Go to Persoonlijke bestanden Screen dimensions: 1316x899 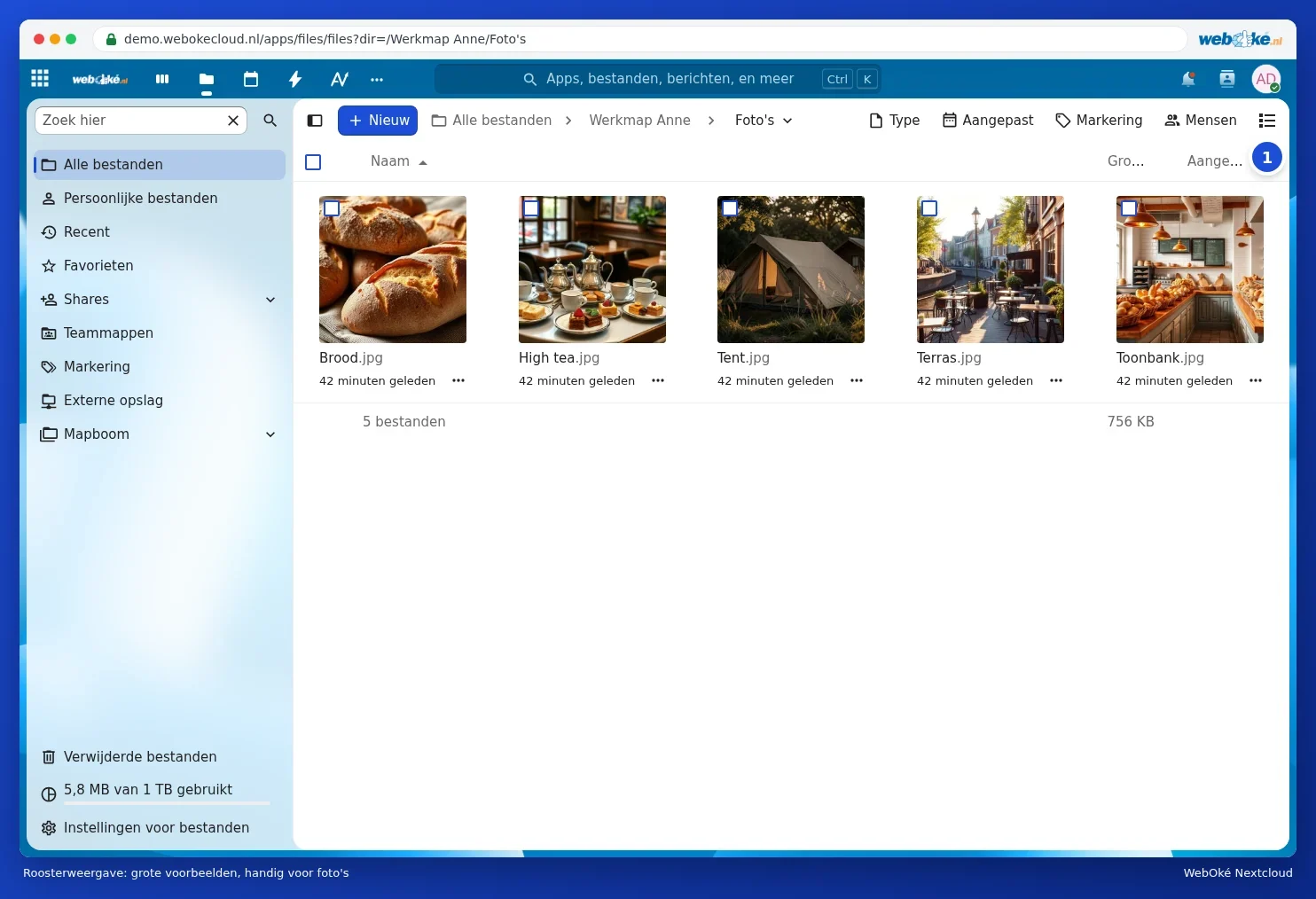pos(160,199)
